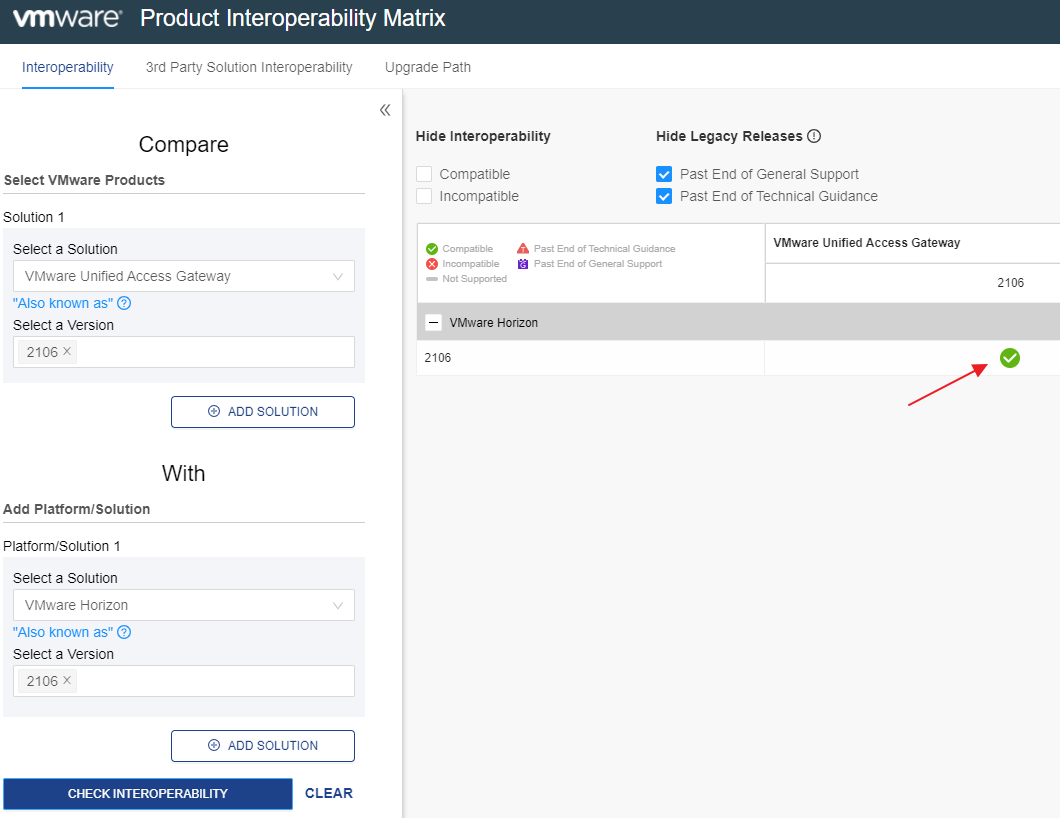Open the VMware Unified Access Gateway solution dropdown

point(184,276)
